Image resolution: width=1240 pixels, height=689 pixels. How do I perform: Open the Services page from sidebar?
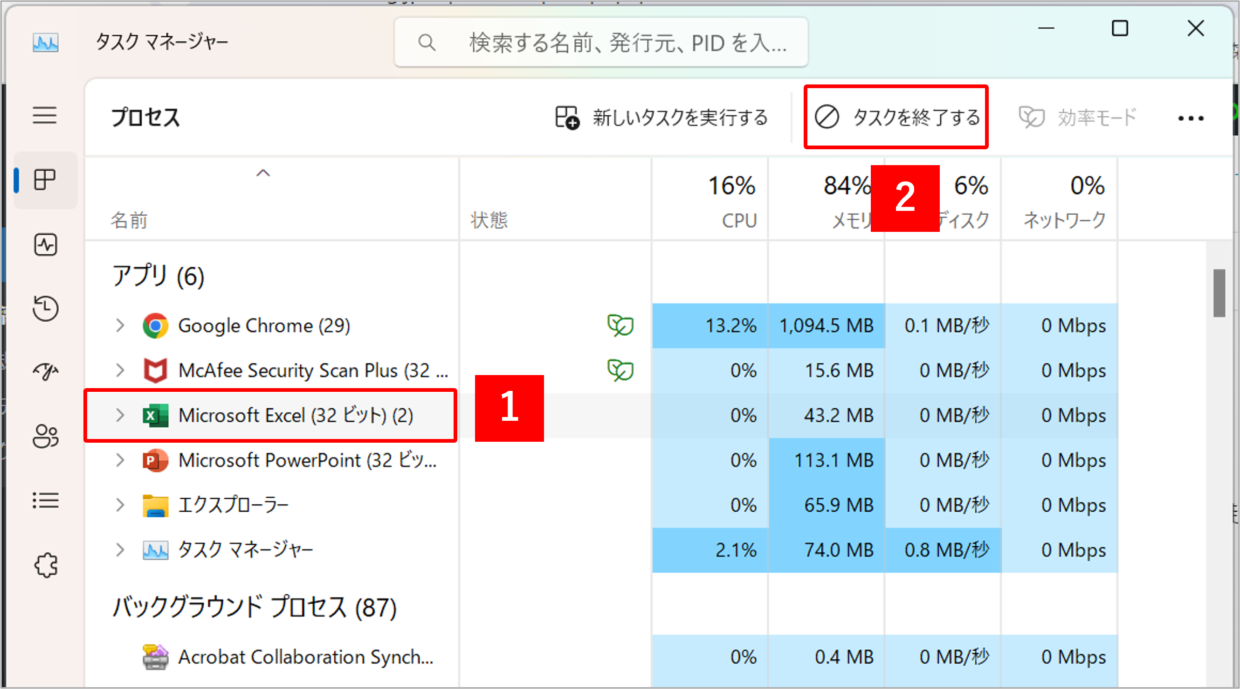click(45, 565)
